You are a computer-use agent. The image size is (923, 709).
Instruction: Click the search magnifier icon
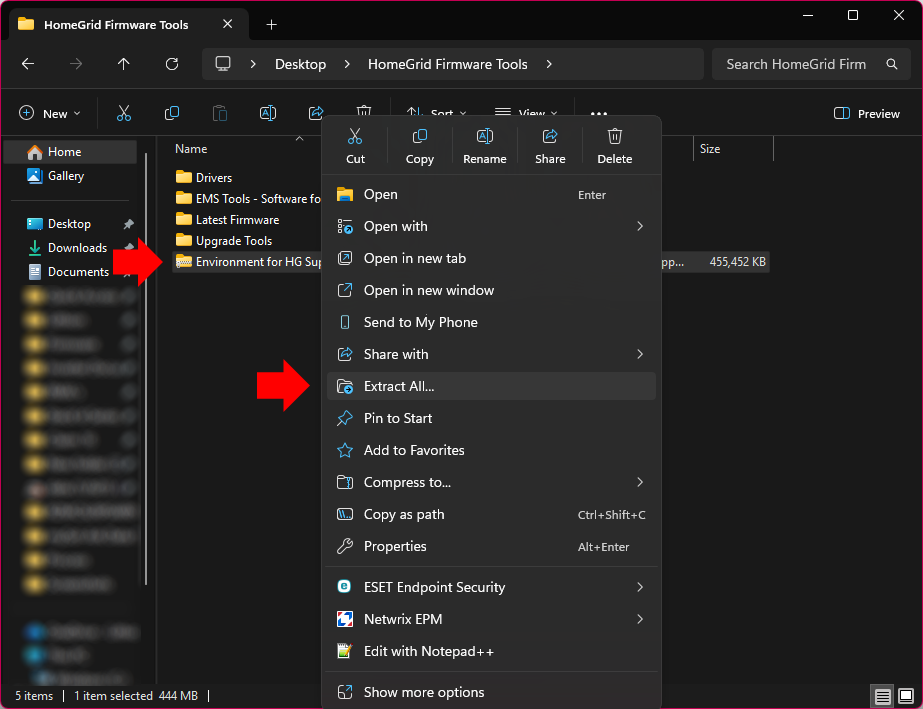892,64
